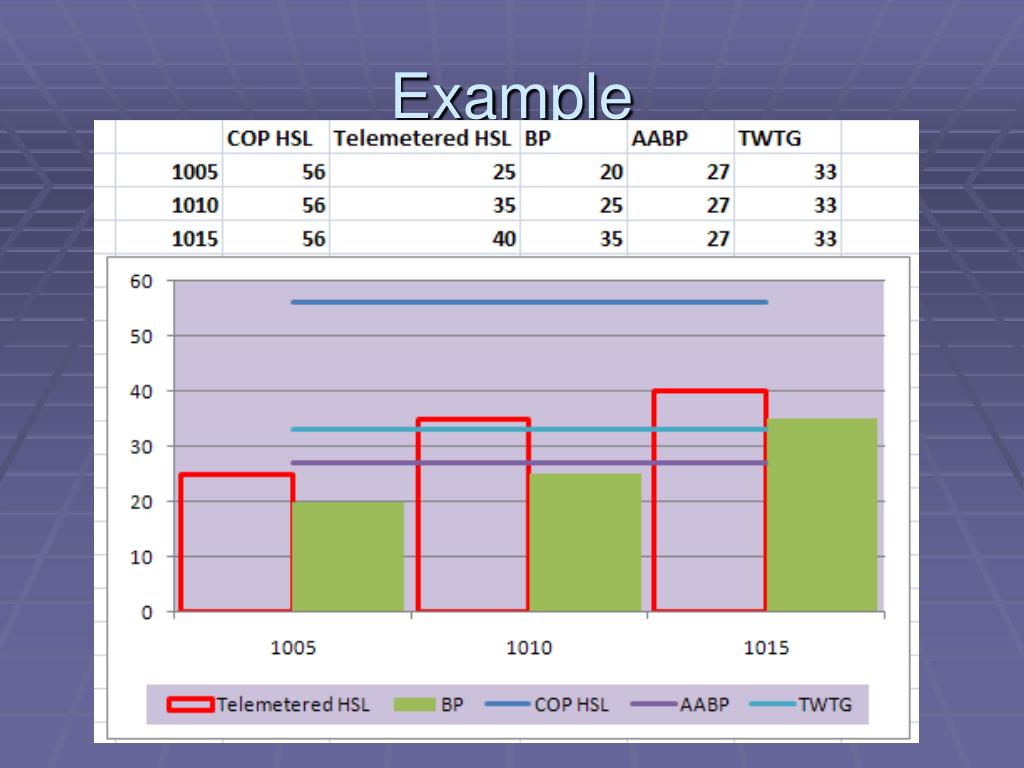Click y-axis label 60
Image resolution: width=1024 pixels, height=768 pixels.
point(141,281)
